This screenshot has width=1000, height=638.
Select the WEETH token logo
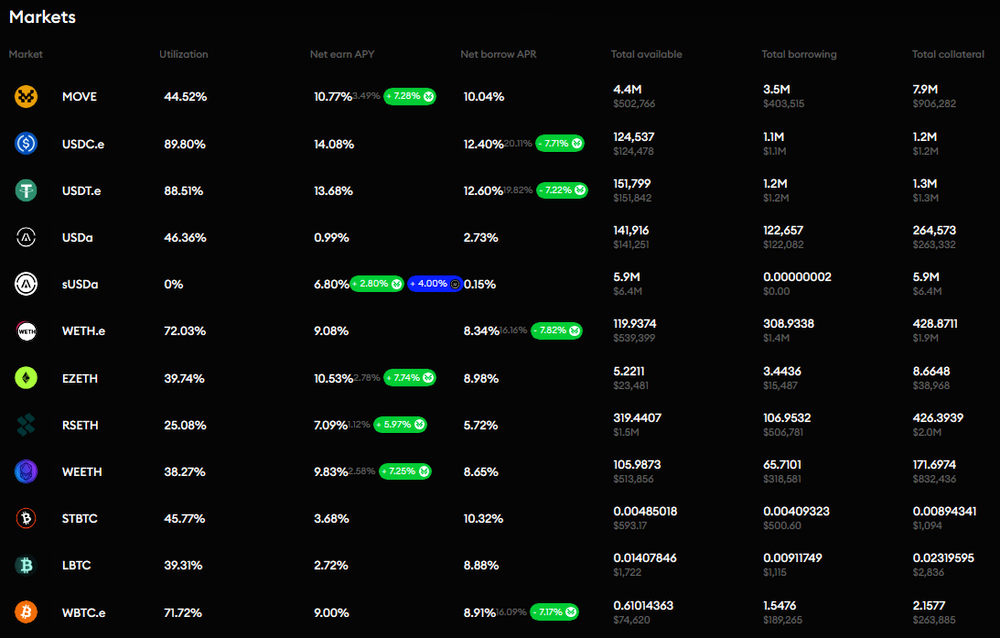click(26, 471)
